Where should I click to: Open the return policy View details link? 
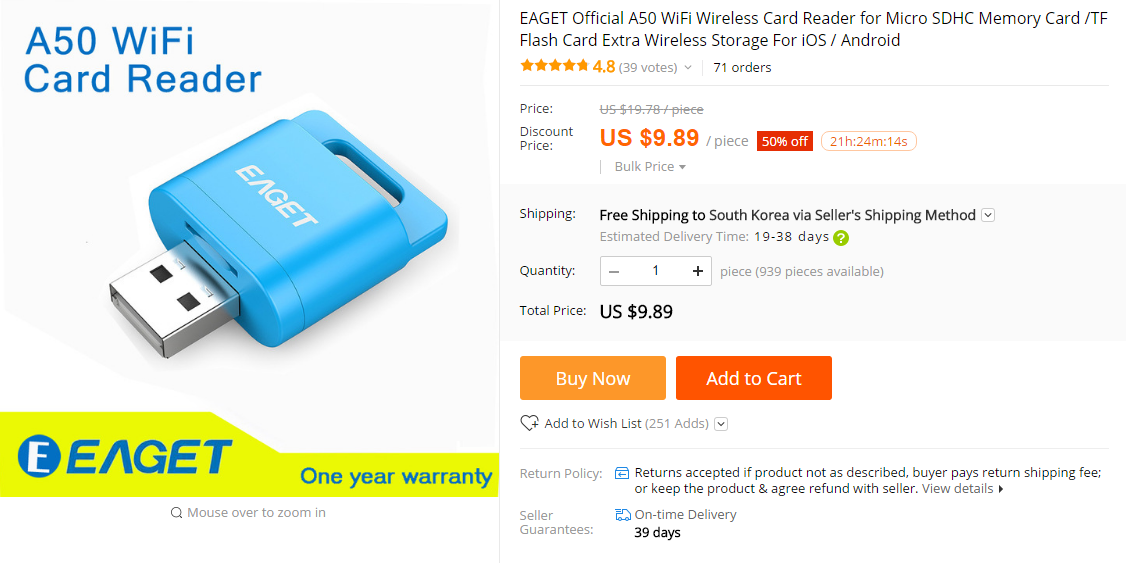coord(962,489)
